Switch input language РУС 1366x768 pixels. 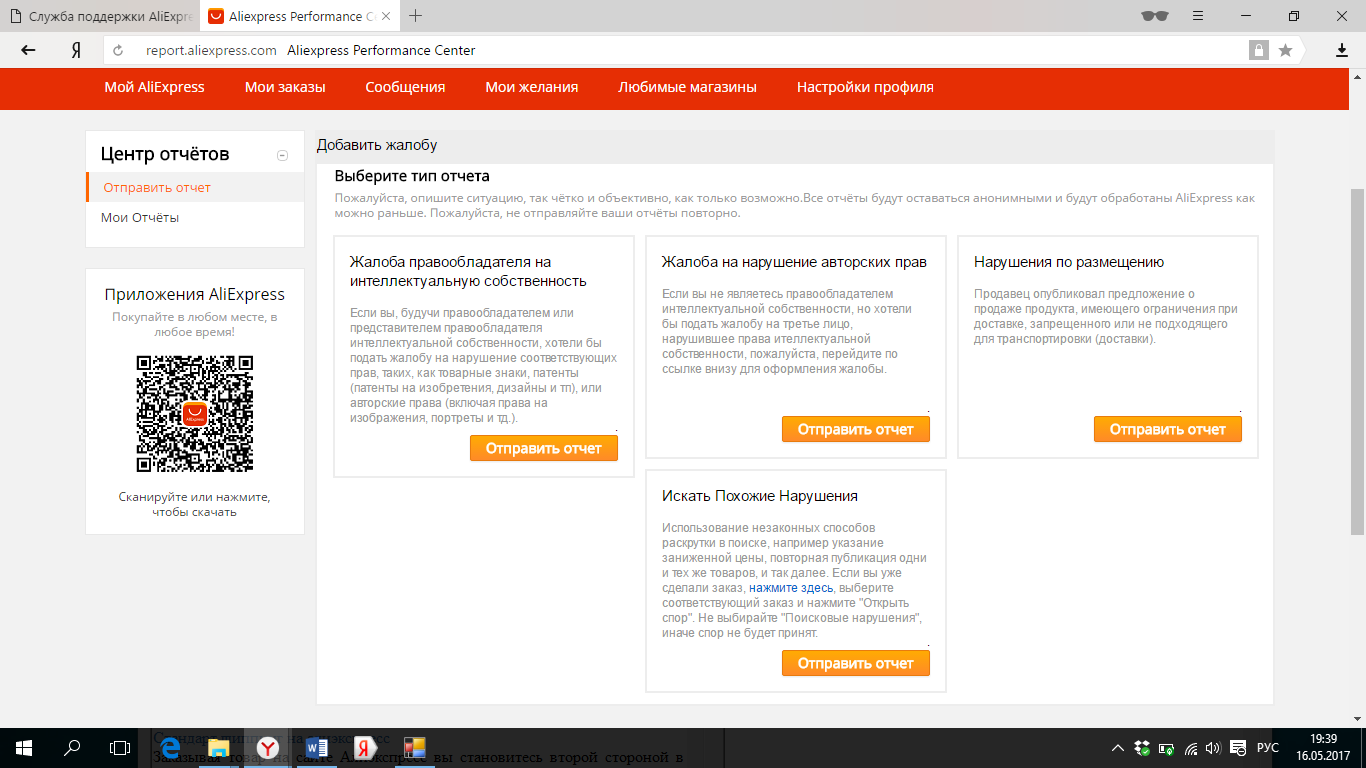1268,747
